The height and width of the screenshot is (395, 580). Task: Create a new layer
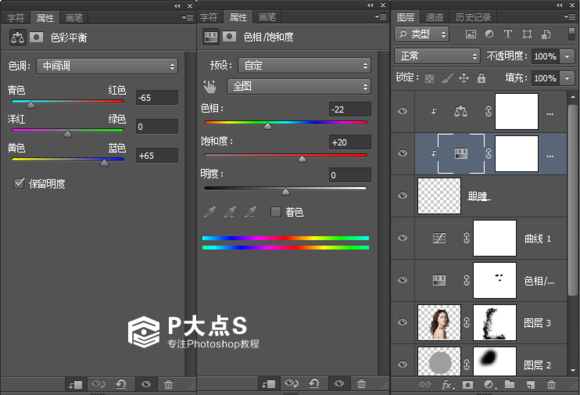point(530,385)
